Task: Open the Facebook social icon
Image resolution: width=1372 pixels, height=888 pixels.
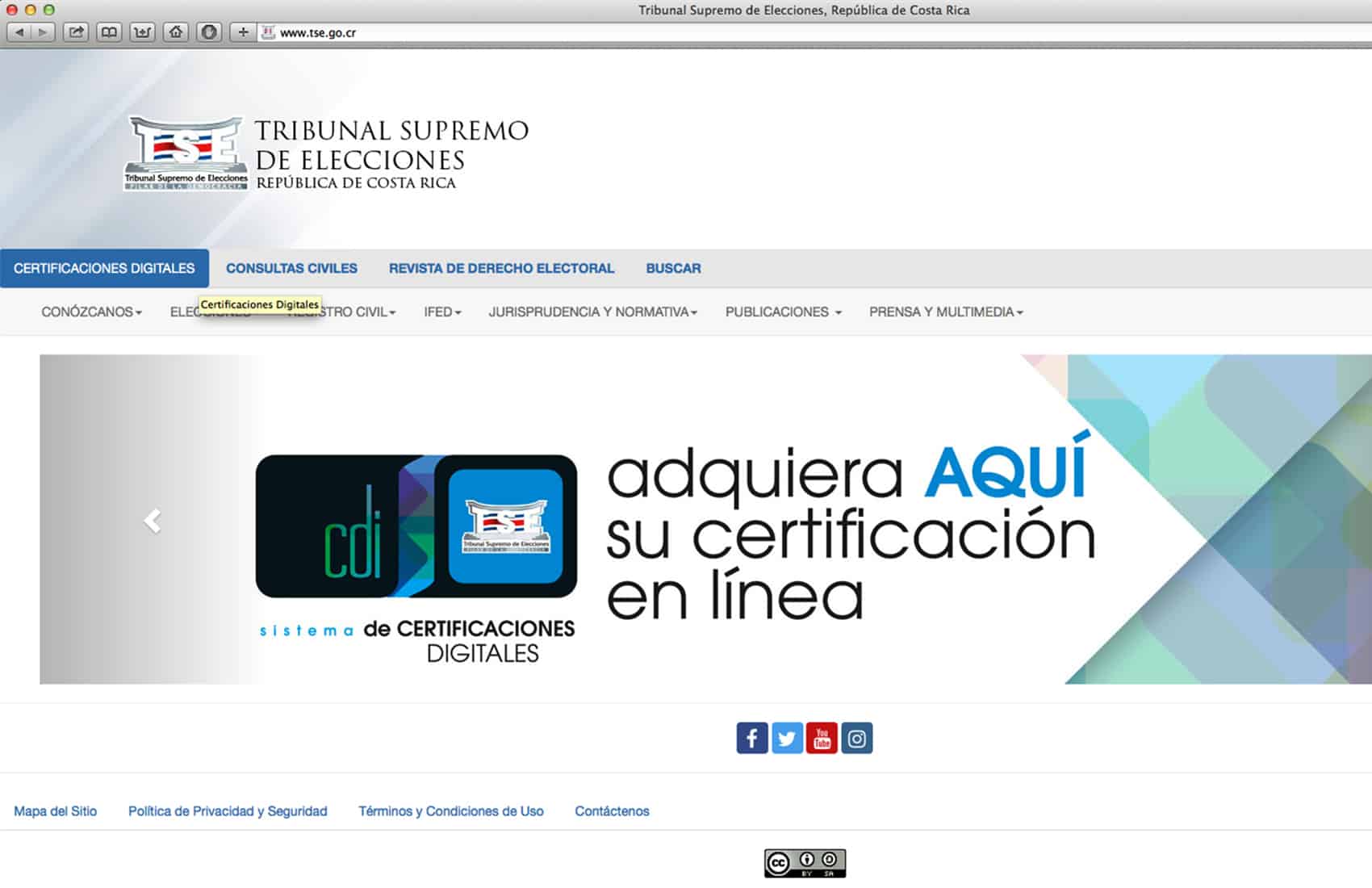Action: 751,738
